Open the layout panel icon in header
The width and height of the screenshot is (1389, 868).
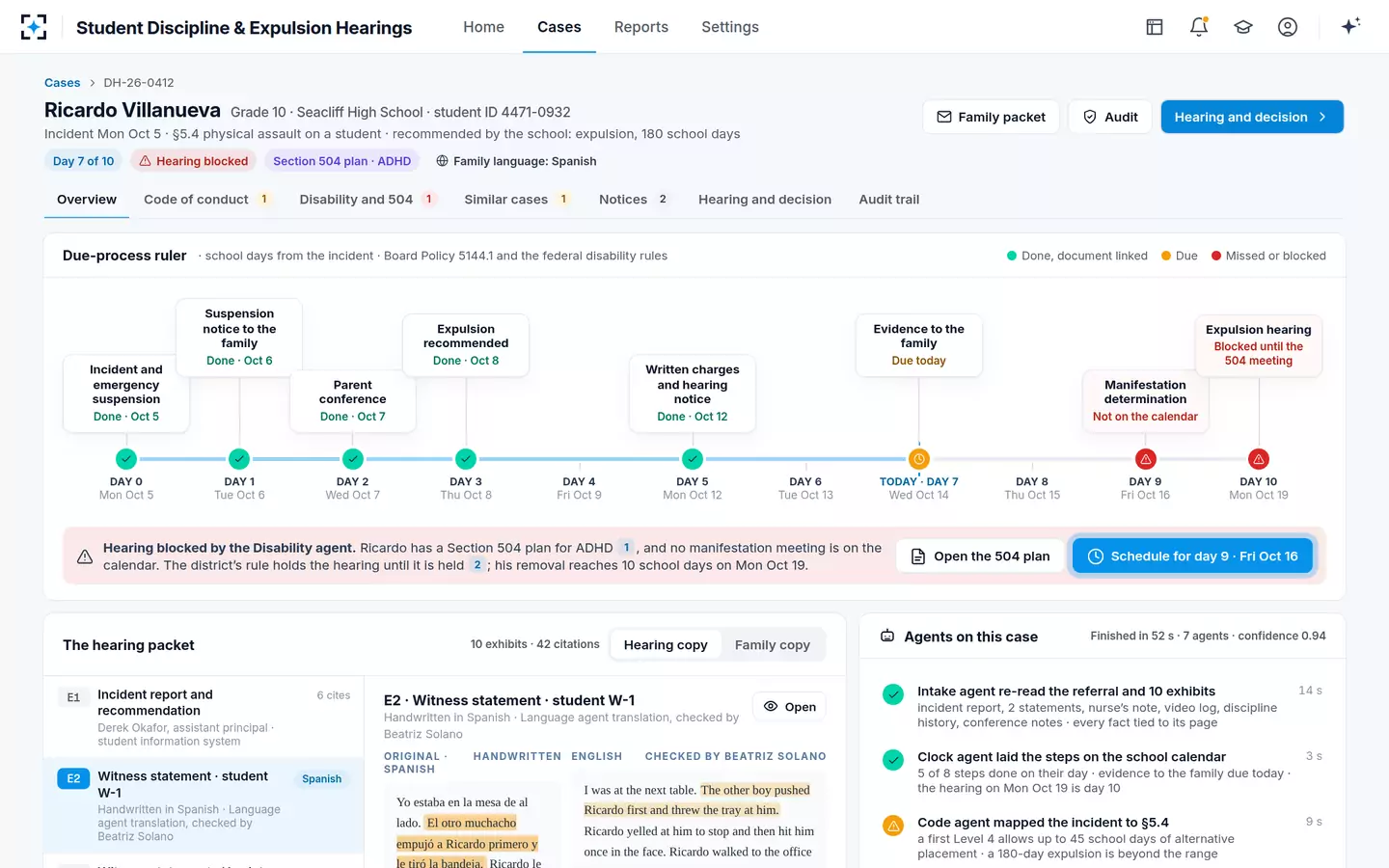1155,27
